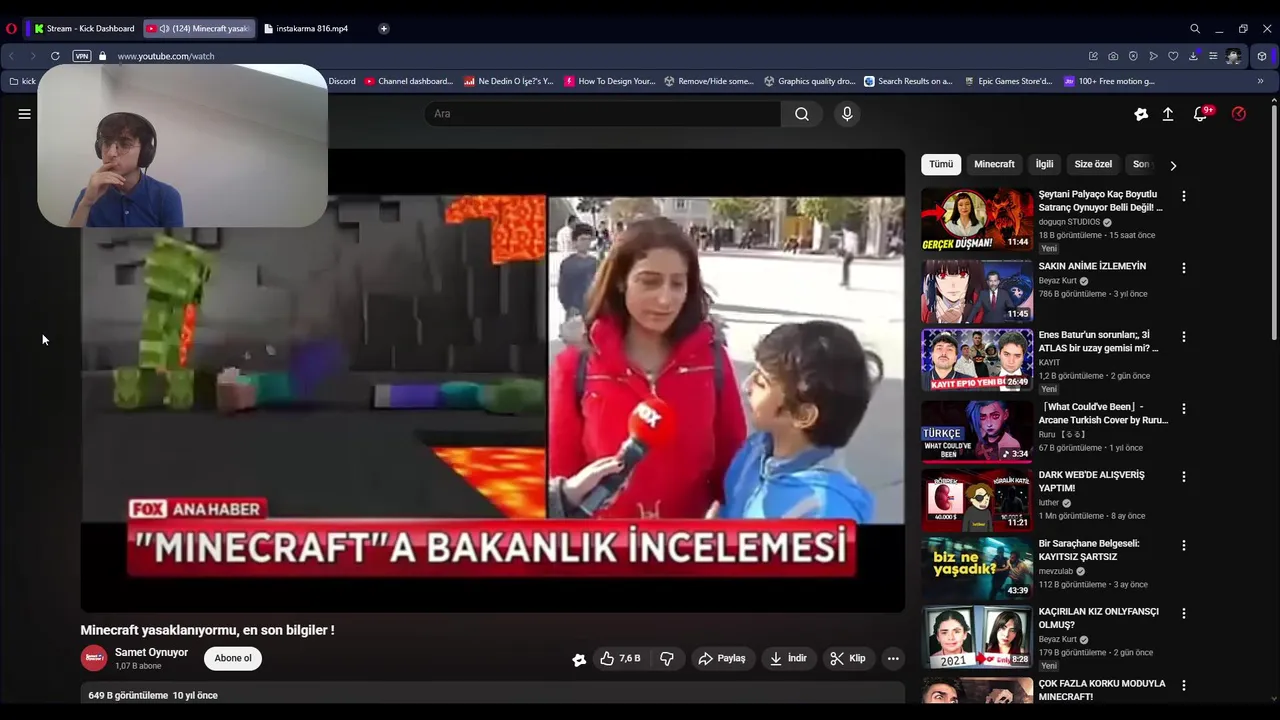Click the YouTube Ara search field
This screenshot has height=720, width=1280.
tap(603, 114)
